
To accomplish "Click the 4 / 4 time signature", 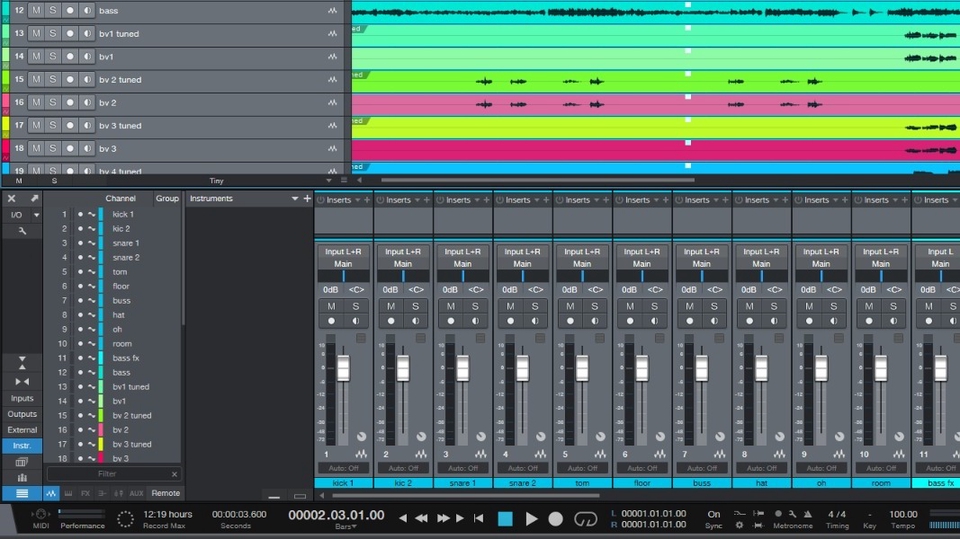I will click(837, 514).
